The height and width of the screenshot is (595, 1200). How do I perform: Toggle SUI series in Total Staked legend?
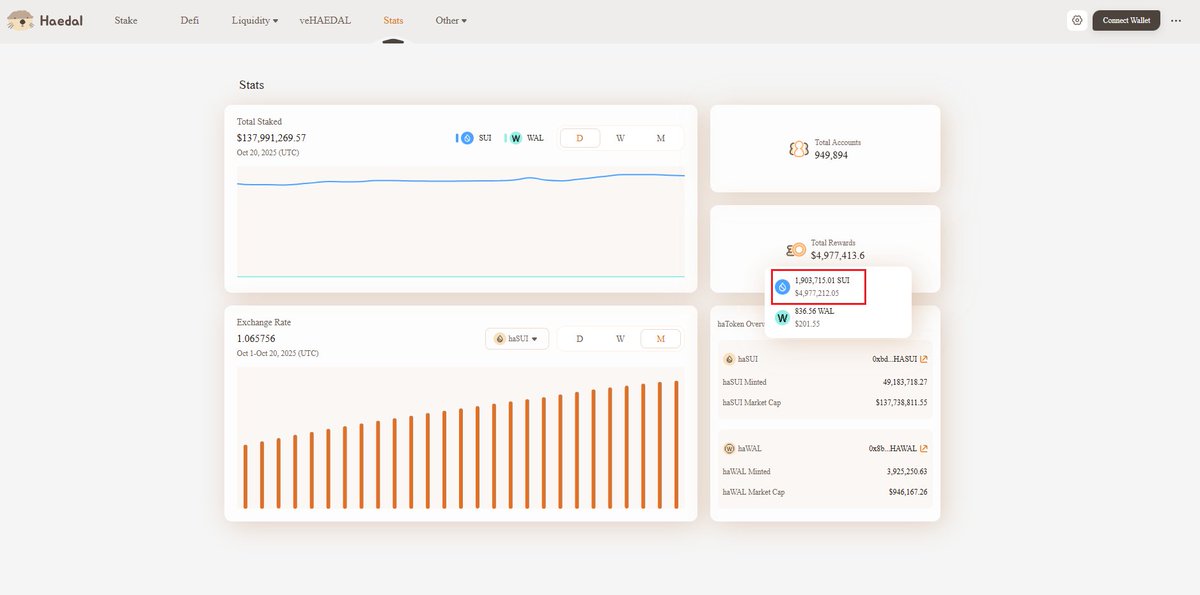coord(474,138)
